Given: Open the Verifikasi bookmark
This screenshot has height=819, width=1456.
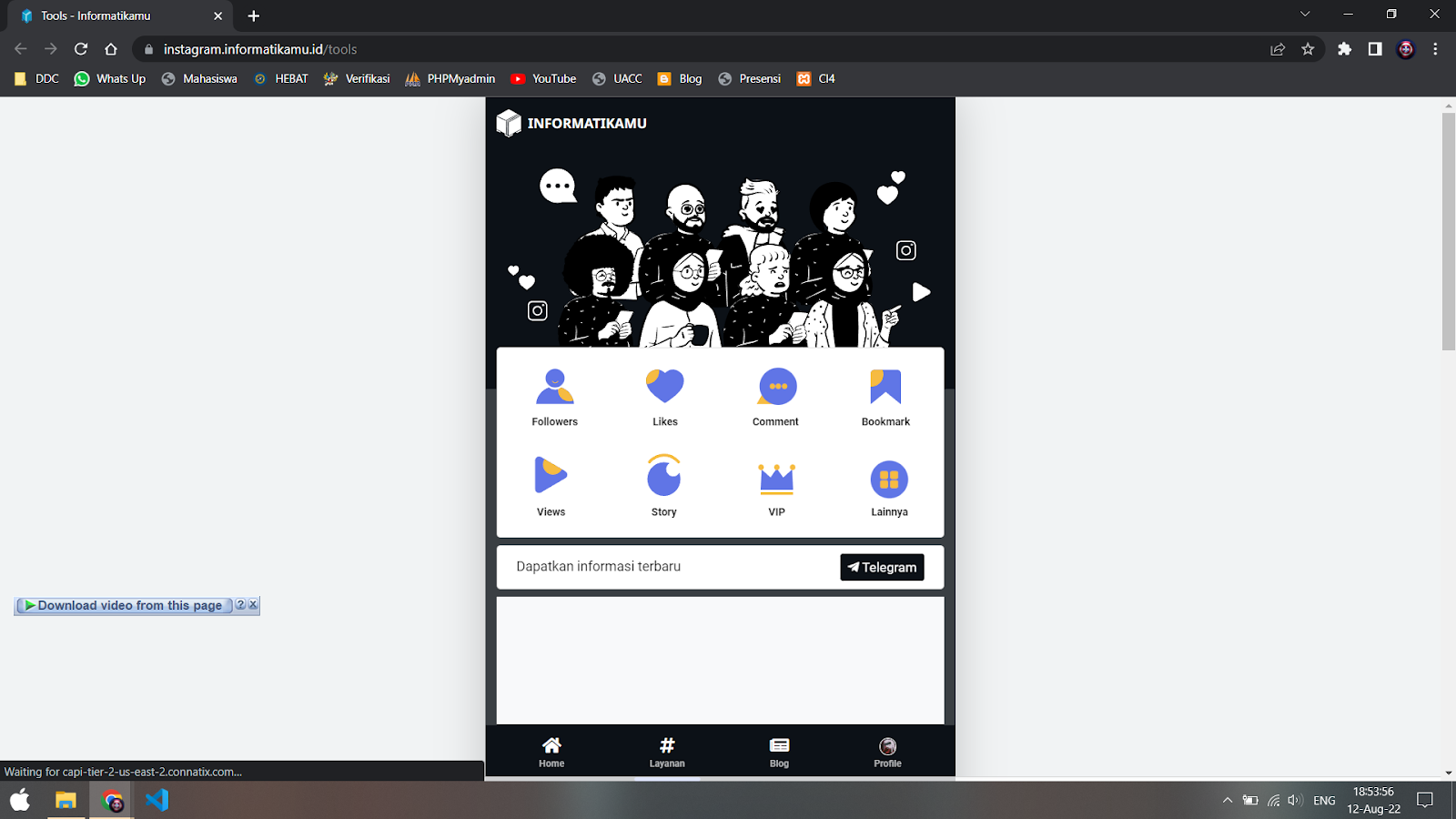Looking at the screenshot, I should (x=357, y=79).
